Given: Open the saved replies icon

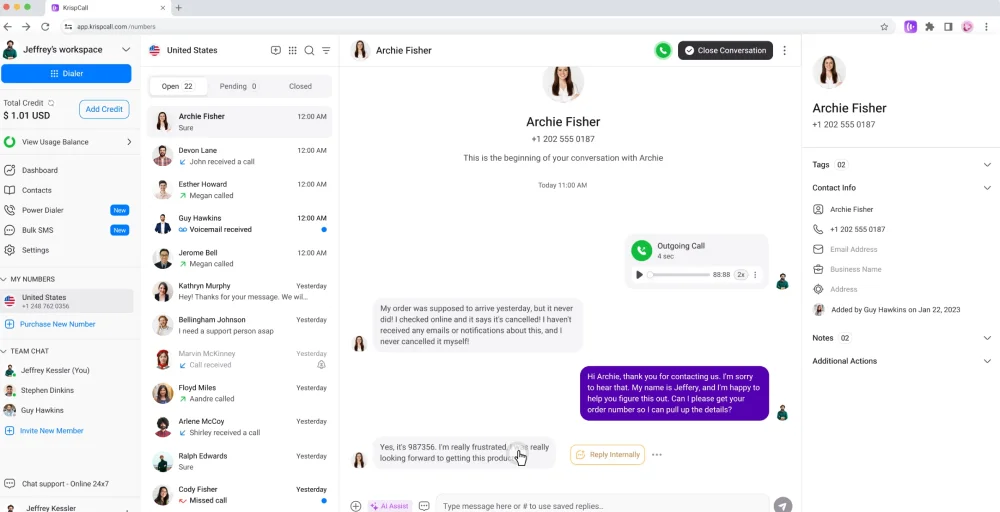Looking at the screenshot, I should (x=424, y=506).
